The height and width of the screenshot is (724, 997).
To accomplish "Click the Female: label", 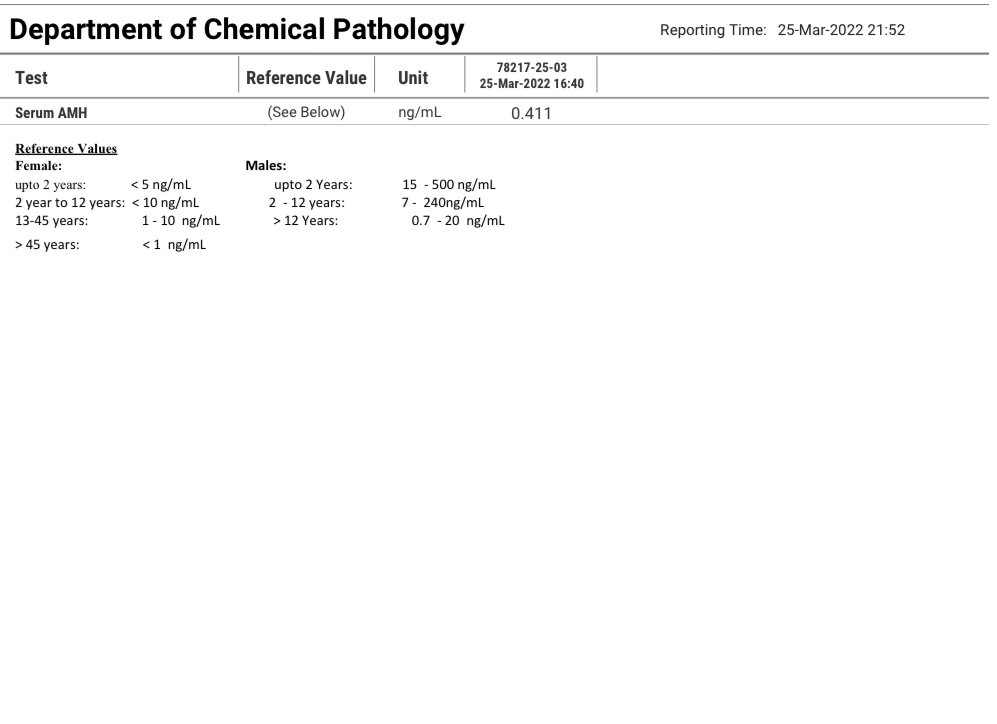I will point(41,163).
